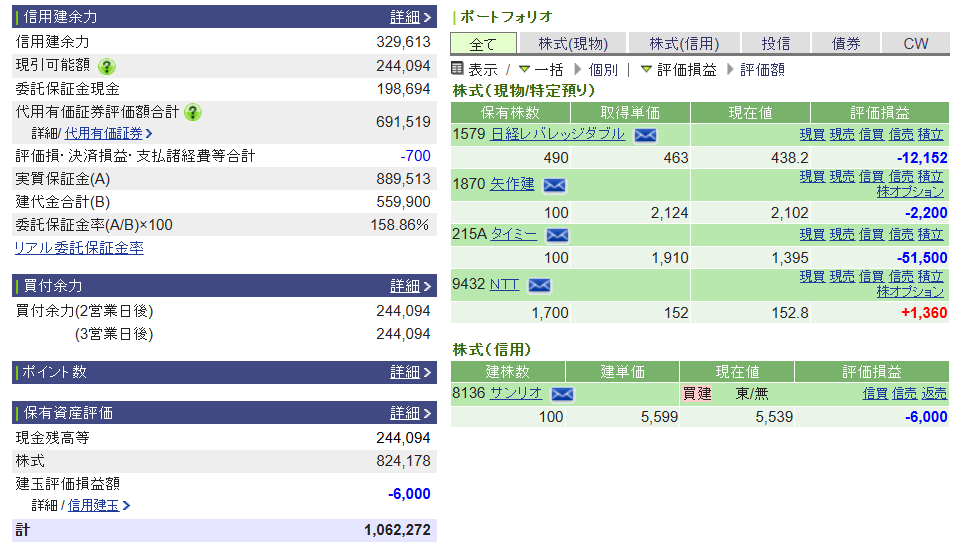Click 返売 for the サンリオ position

(933, 394)
